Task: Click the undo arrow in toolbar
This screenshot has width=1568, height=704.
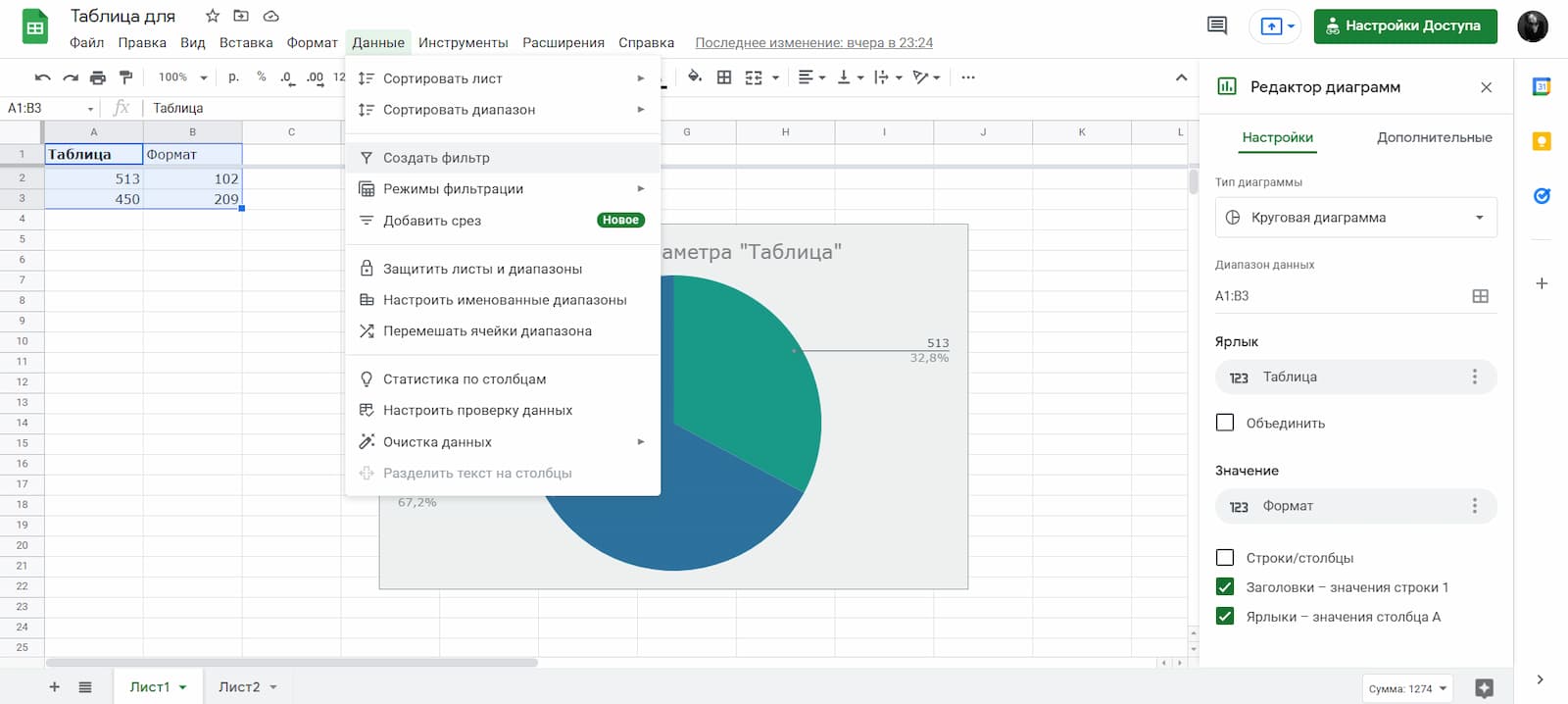Action: point(42,77)
